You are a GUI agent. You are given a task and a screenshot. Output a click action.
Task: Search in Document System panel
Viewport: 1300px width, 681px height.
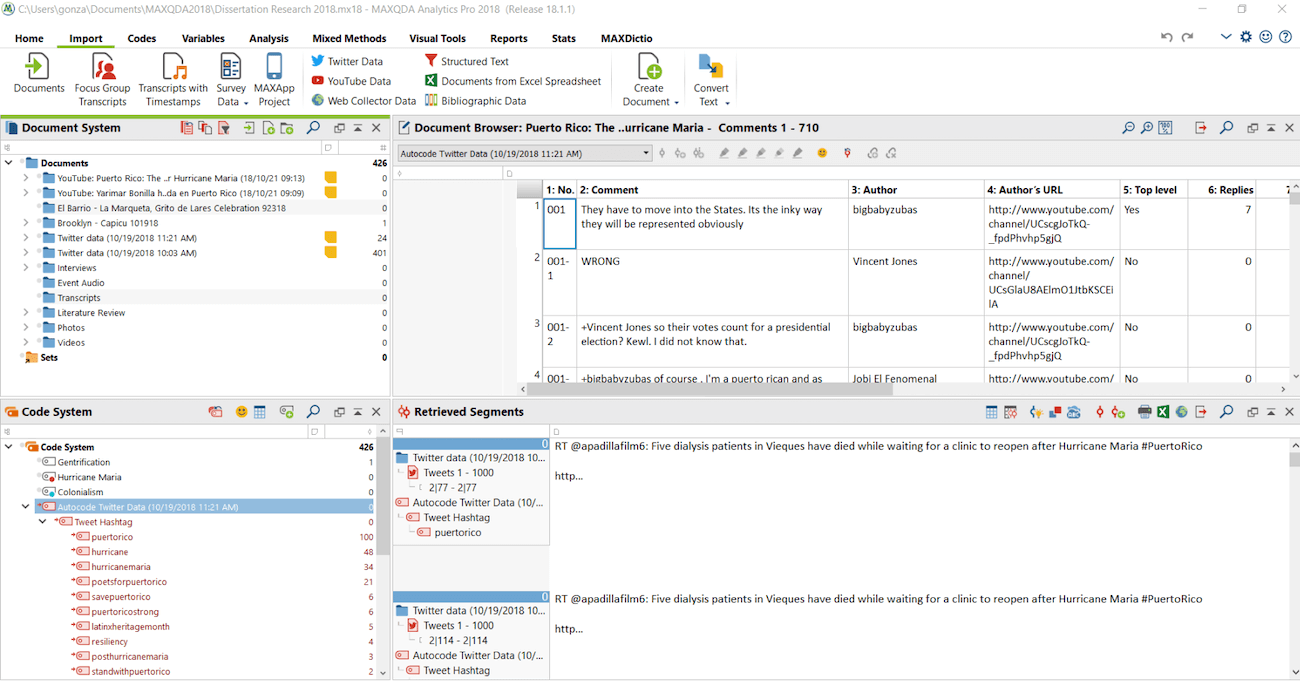click(x=313, y=128)
